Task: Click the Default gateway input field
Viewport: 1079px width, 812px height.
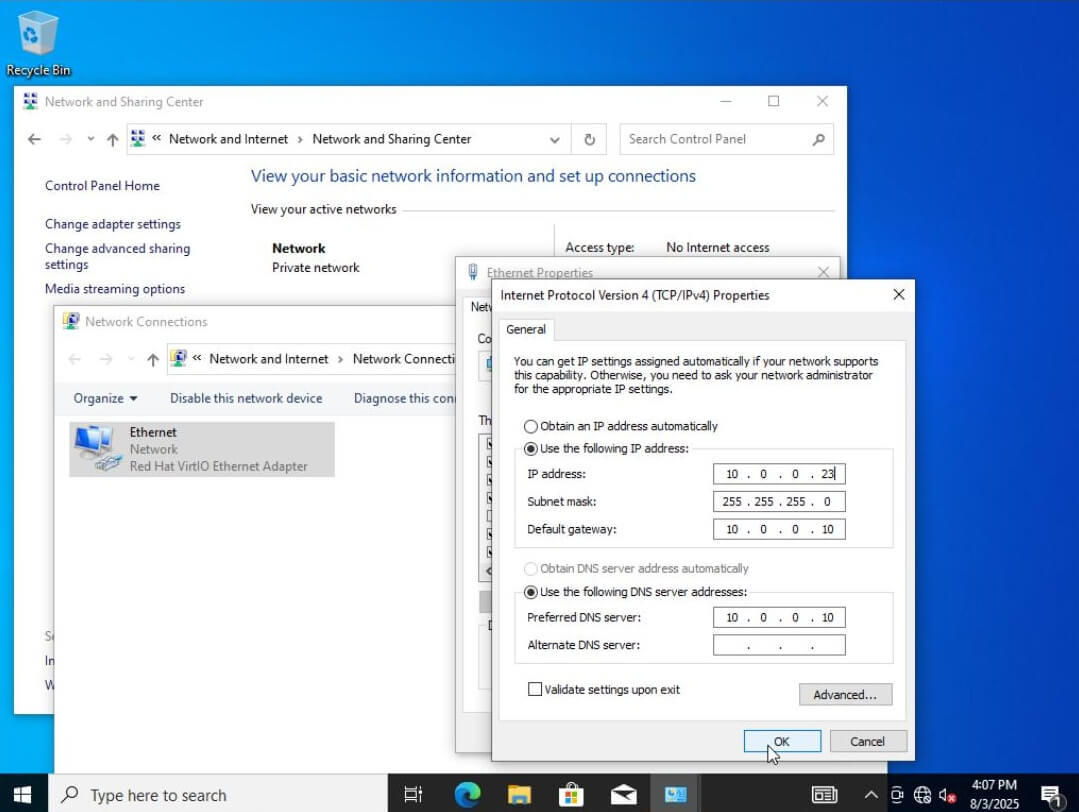Action: (x=779, y=529)
